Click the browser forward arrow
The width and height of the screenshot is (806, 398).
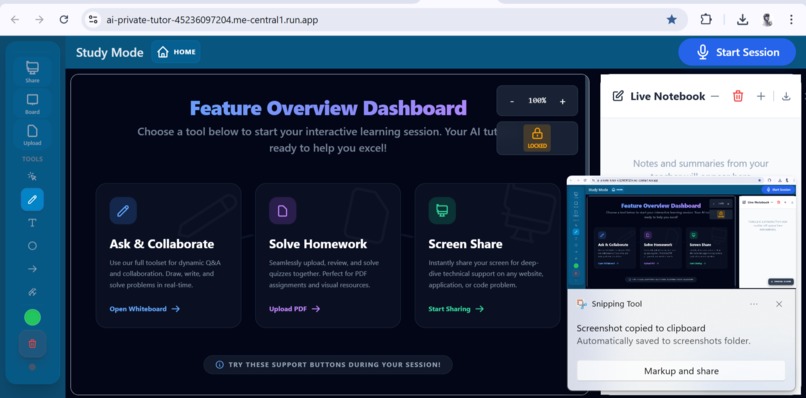click(x=39, y=20)
